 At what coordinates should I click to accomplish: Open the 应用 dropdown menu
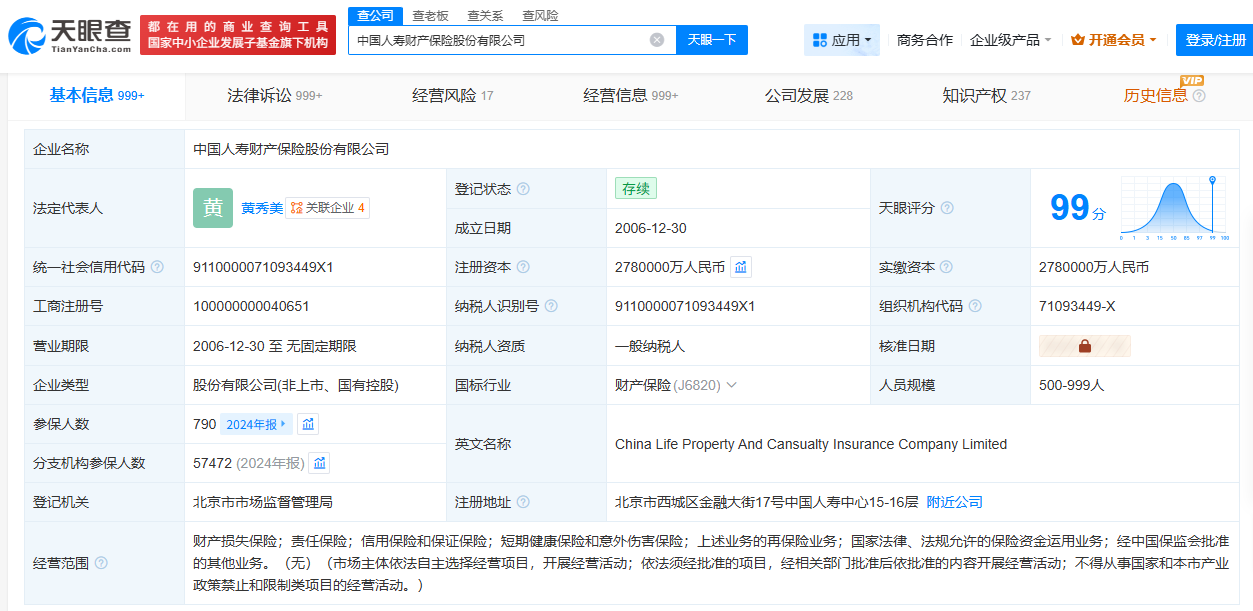(x=842, y=40)
